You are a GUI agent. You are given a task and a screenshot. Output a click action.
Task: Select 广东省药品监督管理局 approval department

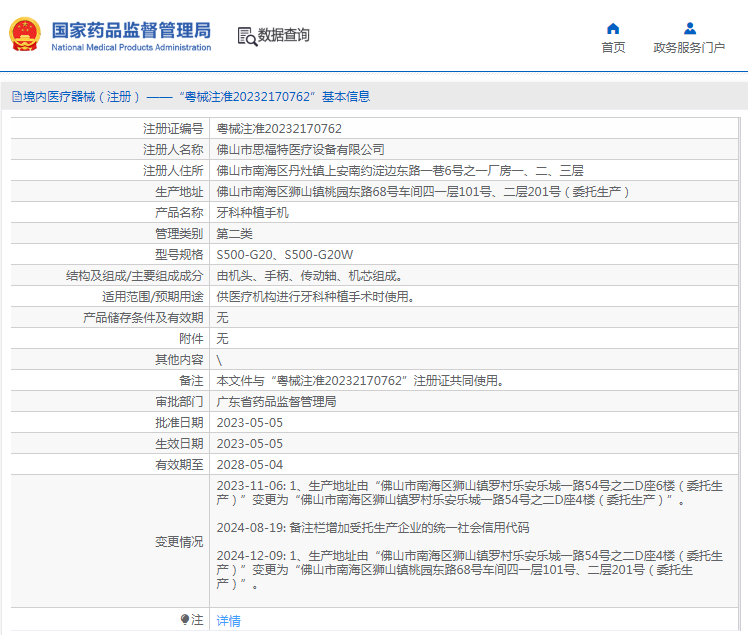(276, 401)
